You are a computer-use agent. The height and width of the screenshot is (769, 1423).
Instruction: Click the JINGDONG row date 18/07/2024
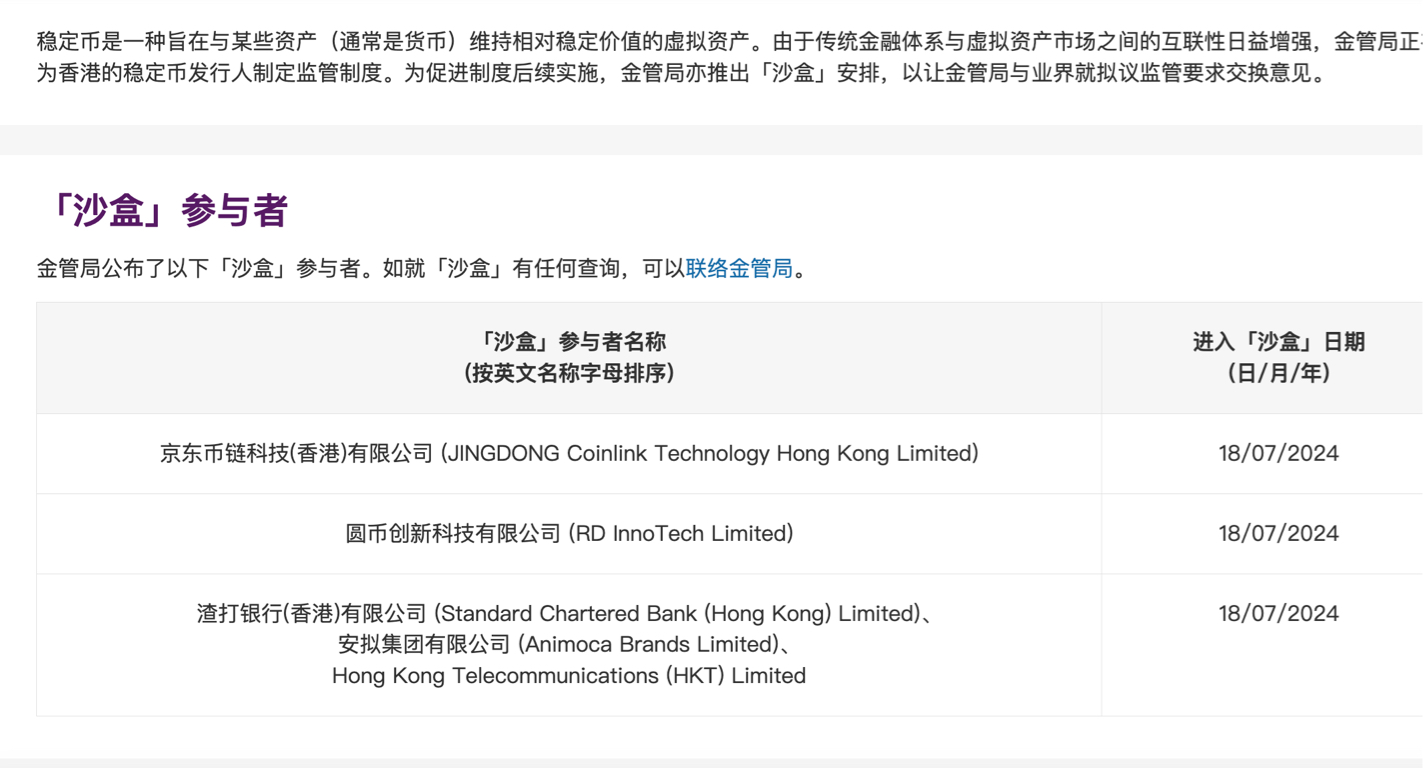[x=1278, y=453]
